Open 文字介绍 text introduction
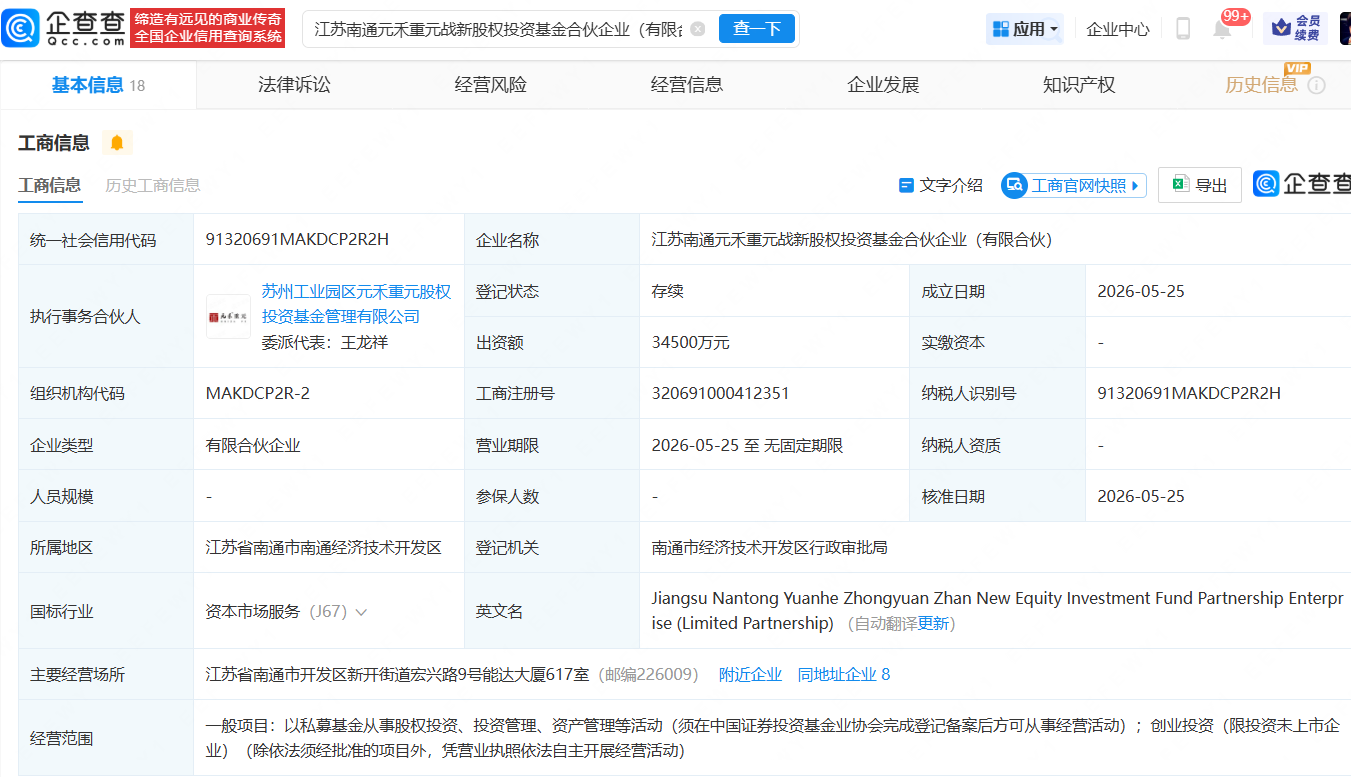1351x777 pixels. pyautogui.click(x=941, y=185)
